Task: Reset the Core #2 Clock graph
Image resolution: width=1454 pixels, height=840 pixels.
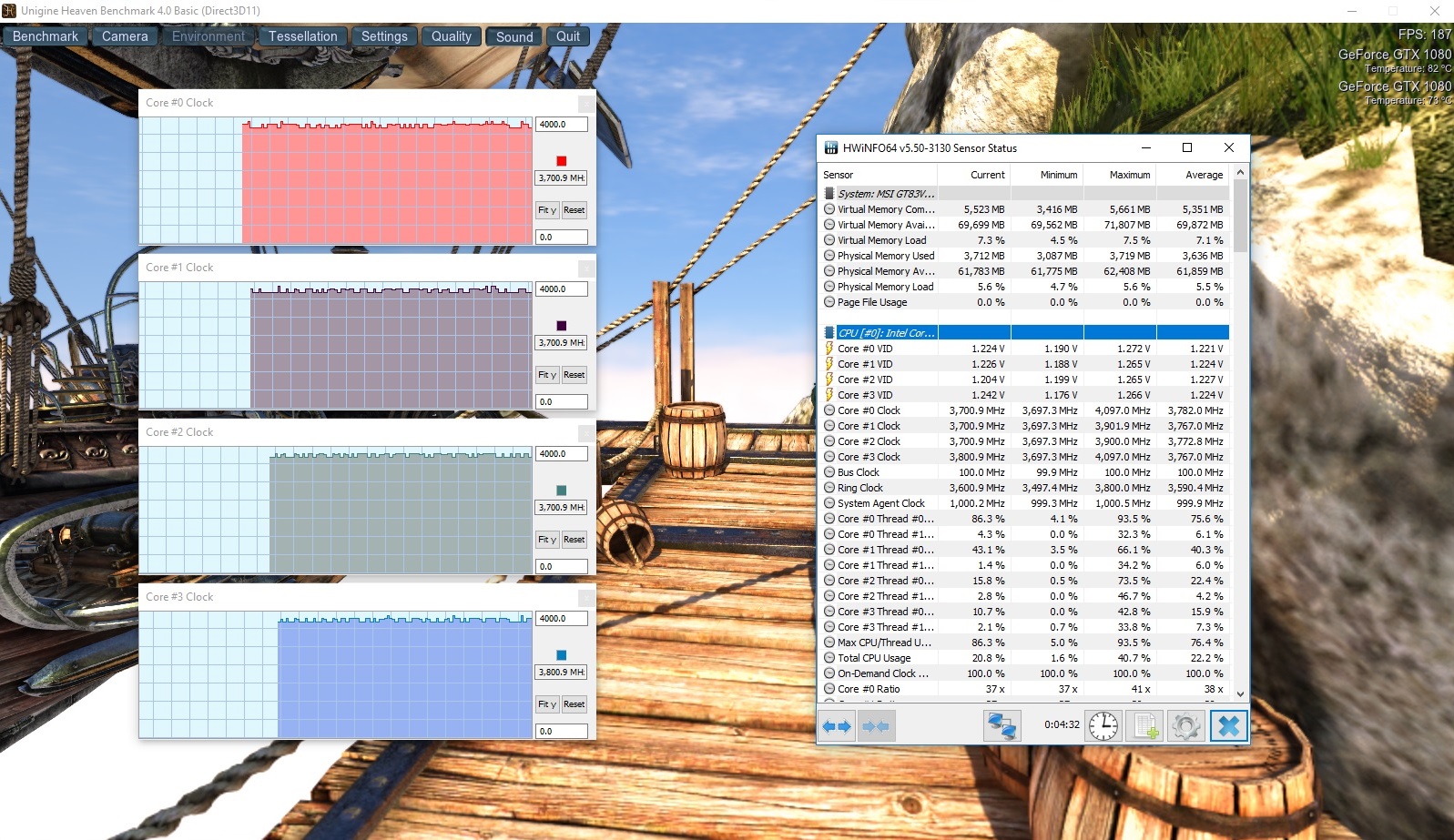Action: (574, 540)
